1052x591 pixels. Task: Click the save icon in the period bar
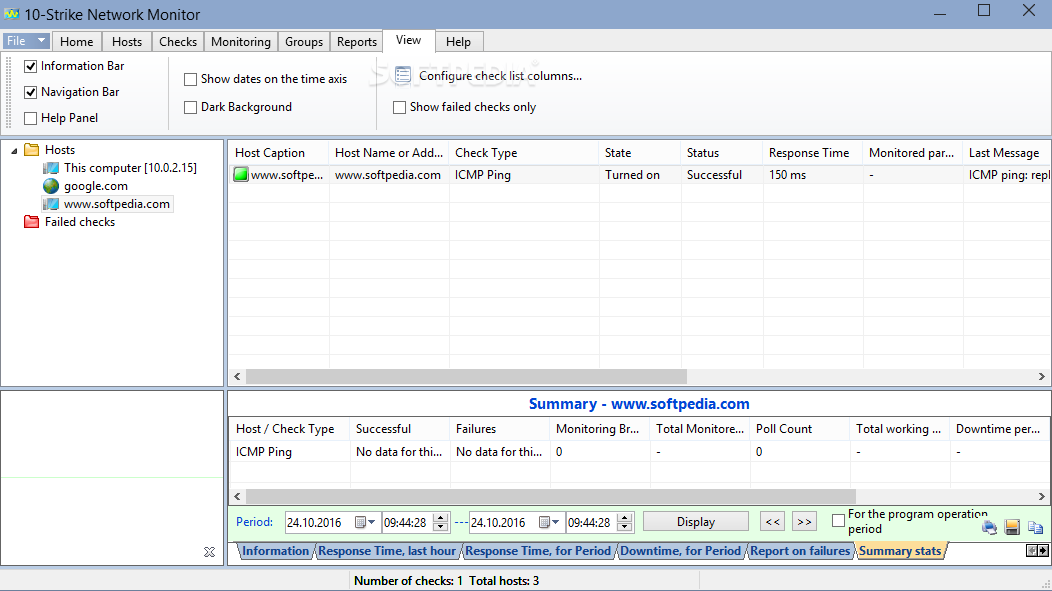1012,528
